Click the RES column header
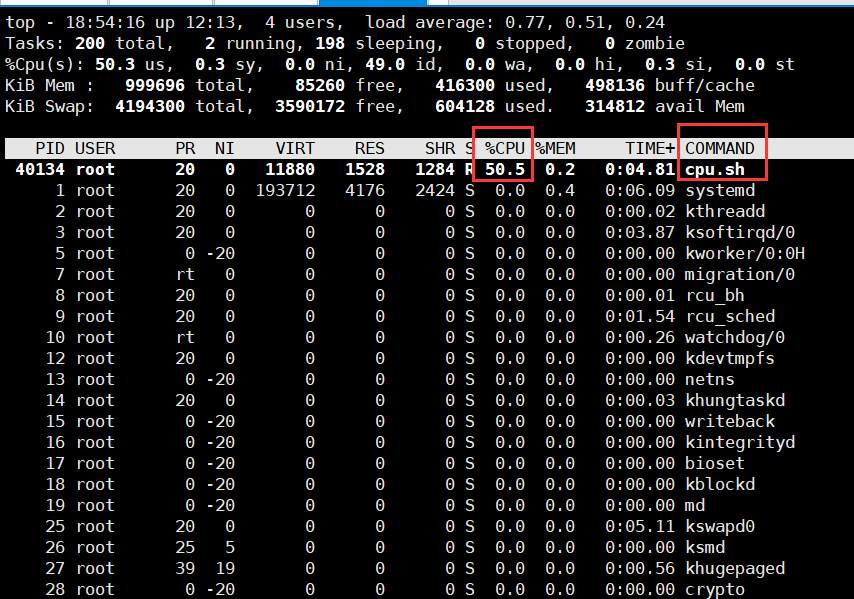The image size is (854, 599). click(x=370, y=148)
